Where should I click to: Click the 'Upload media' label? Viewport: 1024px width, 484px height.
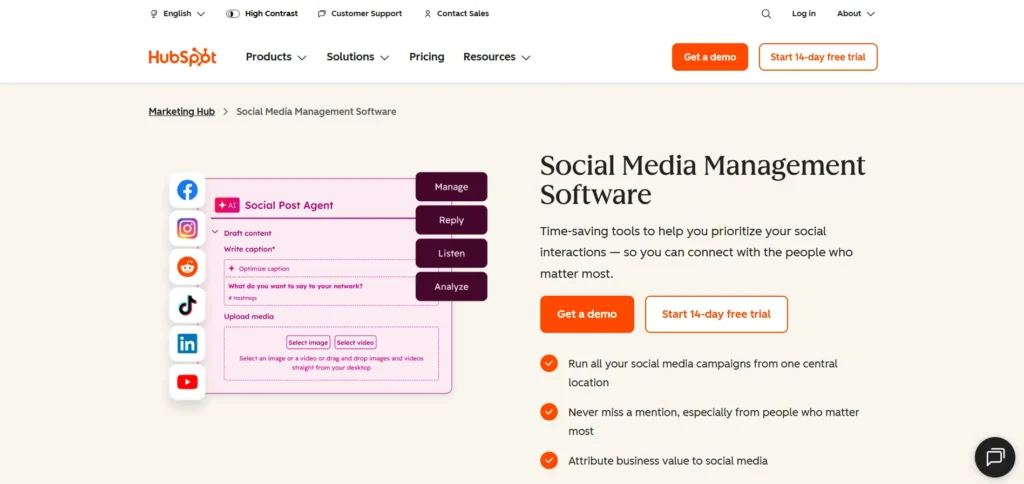(249, 316)
